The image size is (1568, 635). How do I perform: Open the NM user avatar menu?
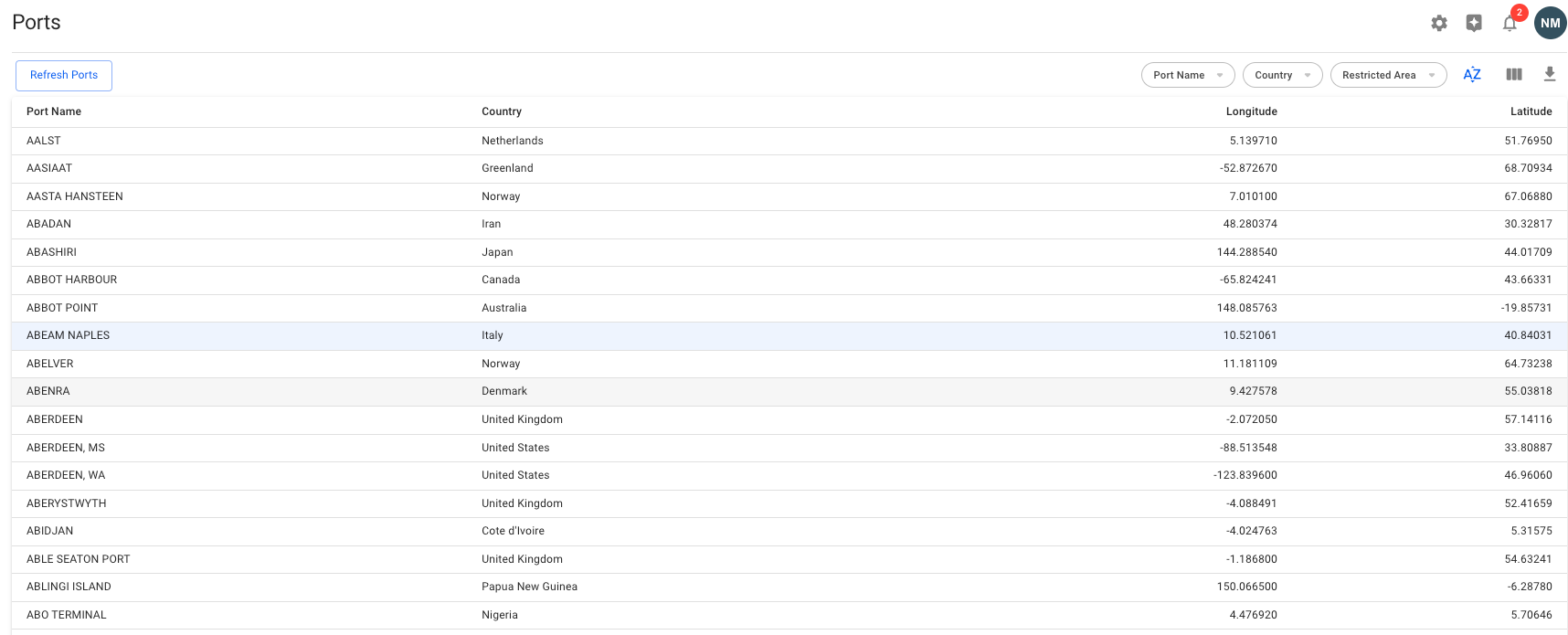(x=1550, y=24)
